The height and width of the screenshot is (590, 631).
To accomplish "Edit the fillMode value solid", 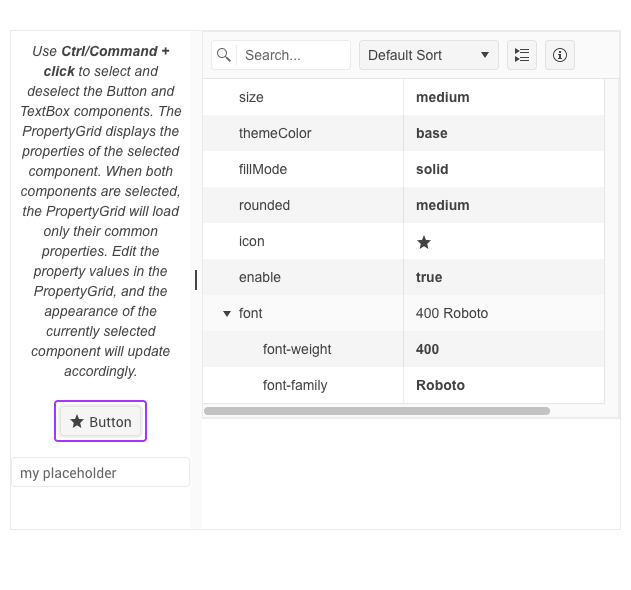I will point(432,170).
